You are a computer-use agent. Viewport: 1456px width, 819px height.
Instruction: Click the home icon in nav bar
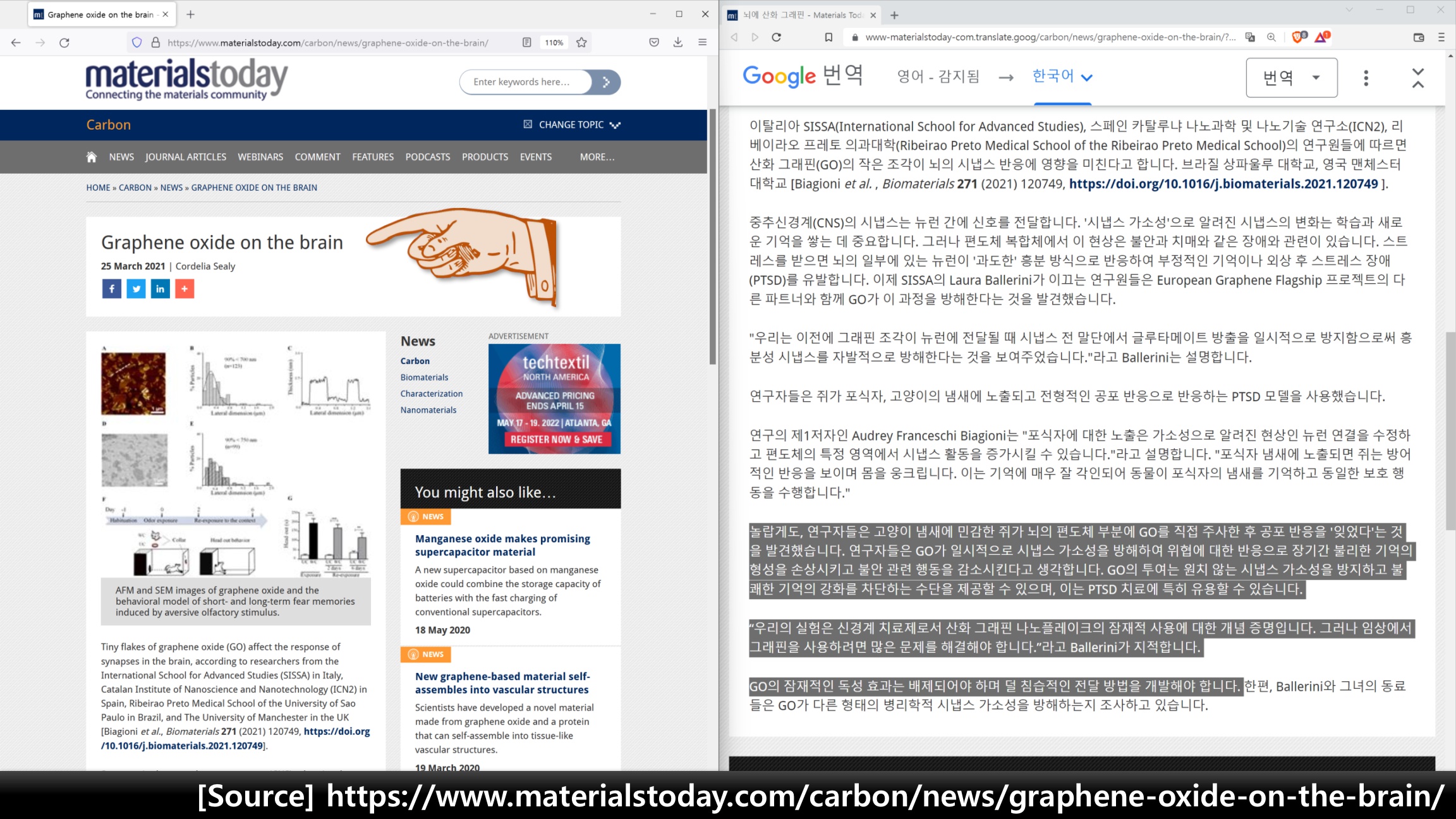(x=92, y=157)
